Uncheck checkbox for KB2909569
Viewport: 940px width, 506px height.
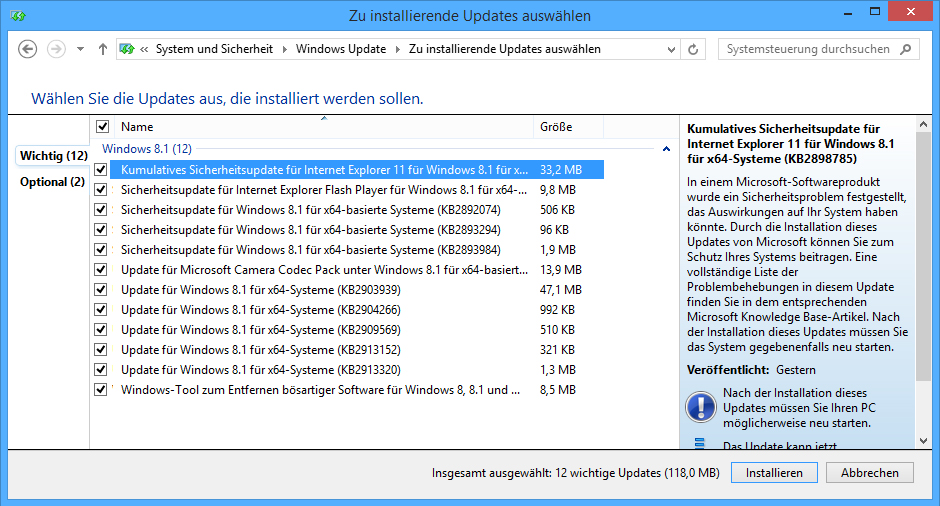101,330
